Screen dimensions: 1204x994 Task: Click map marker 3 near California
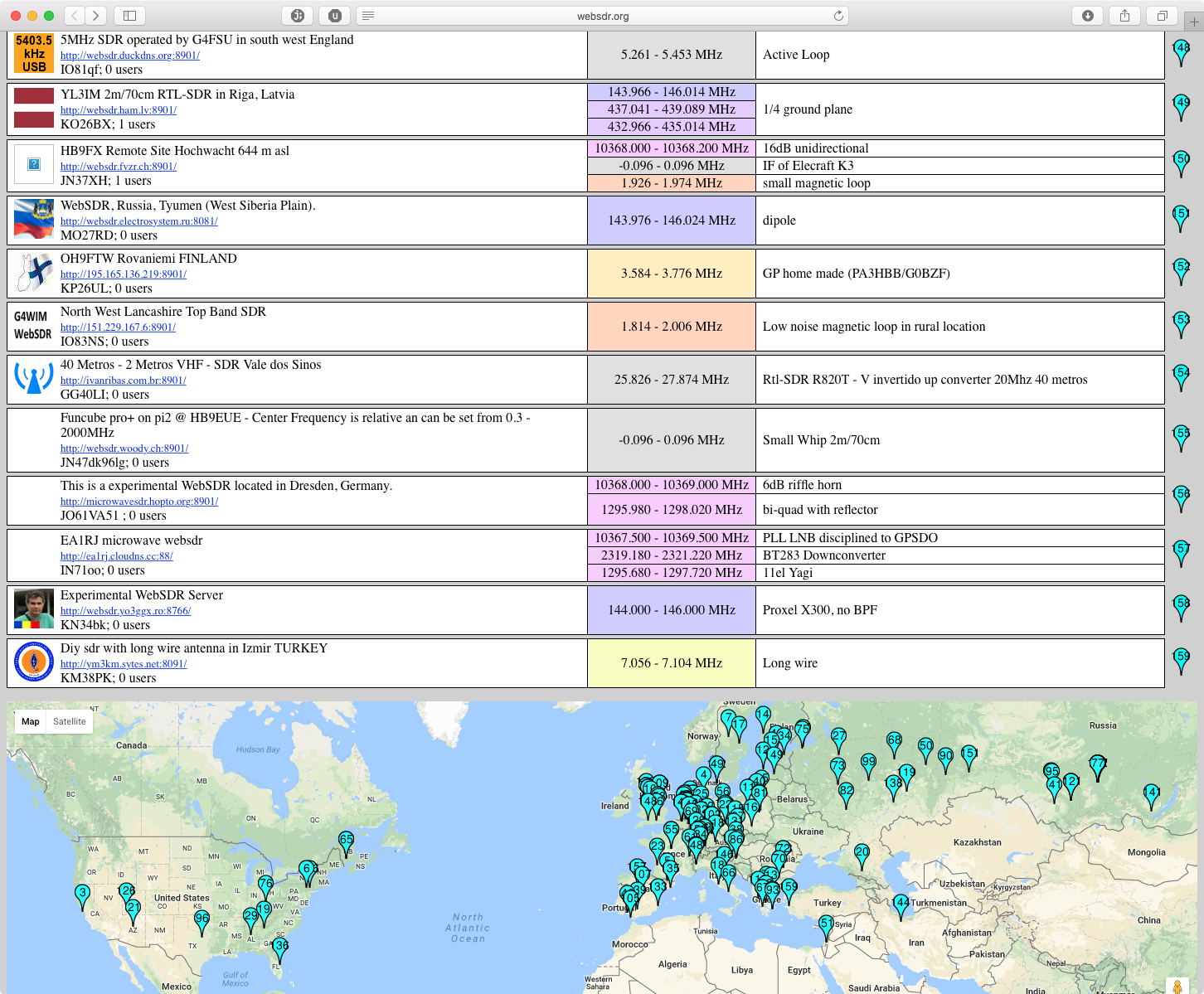coord(81,895)
